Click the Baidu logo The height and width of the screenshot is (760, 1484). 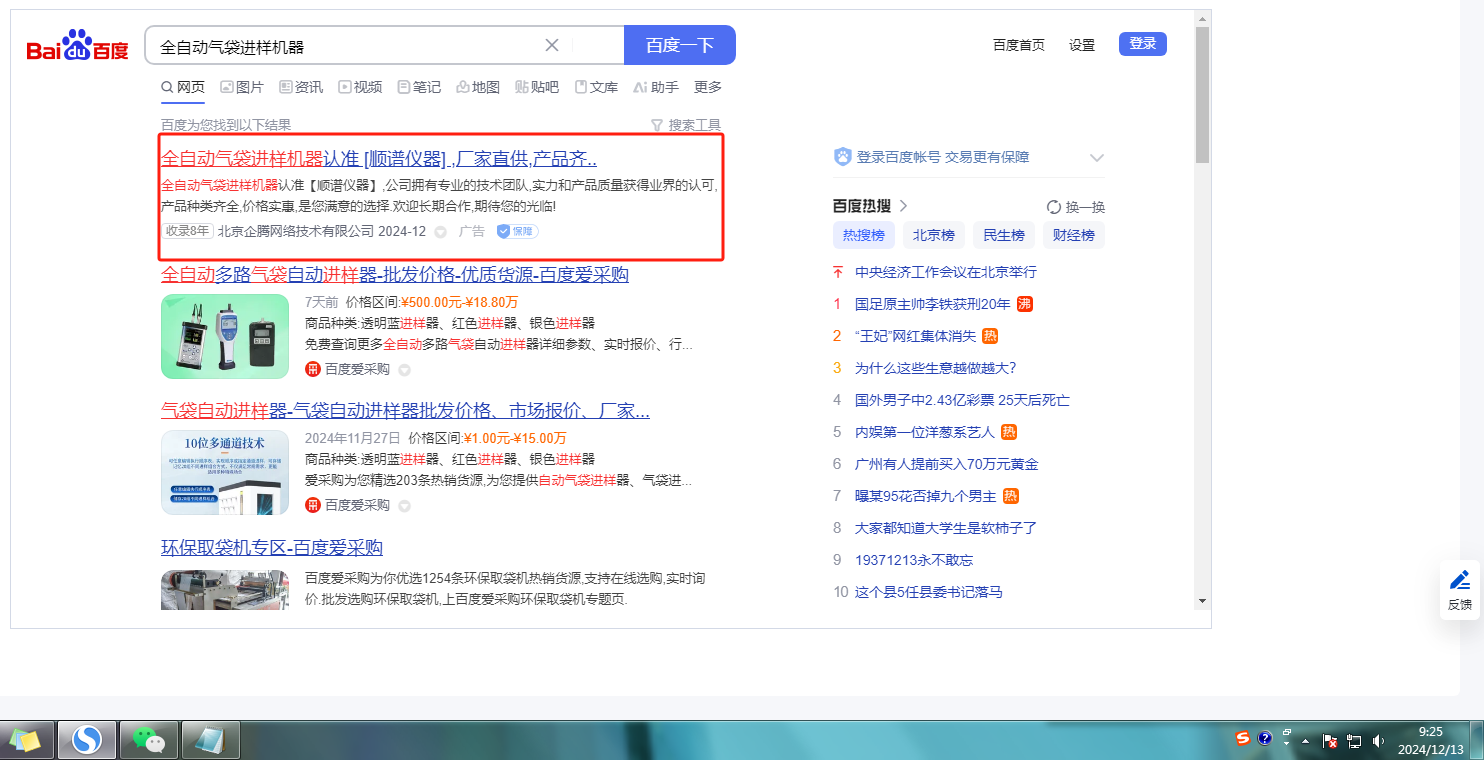(x=77, y=47)
